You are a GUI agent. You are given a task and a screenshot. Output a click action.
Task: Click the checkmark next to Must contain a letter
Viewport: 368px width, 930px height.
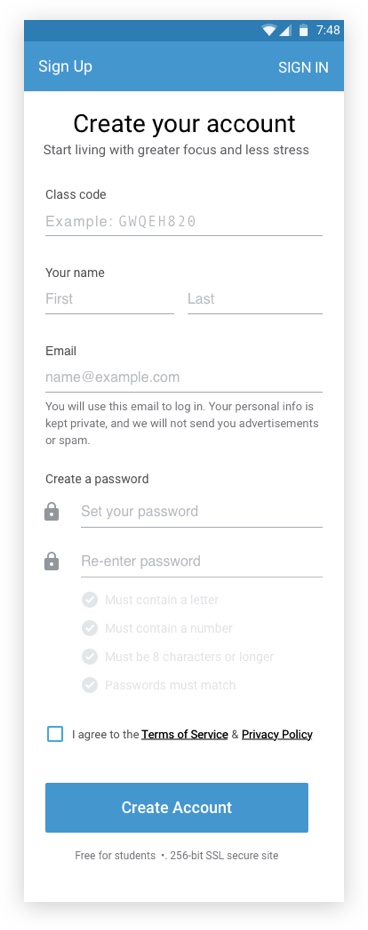[90, 600]
